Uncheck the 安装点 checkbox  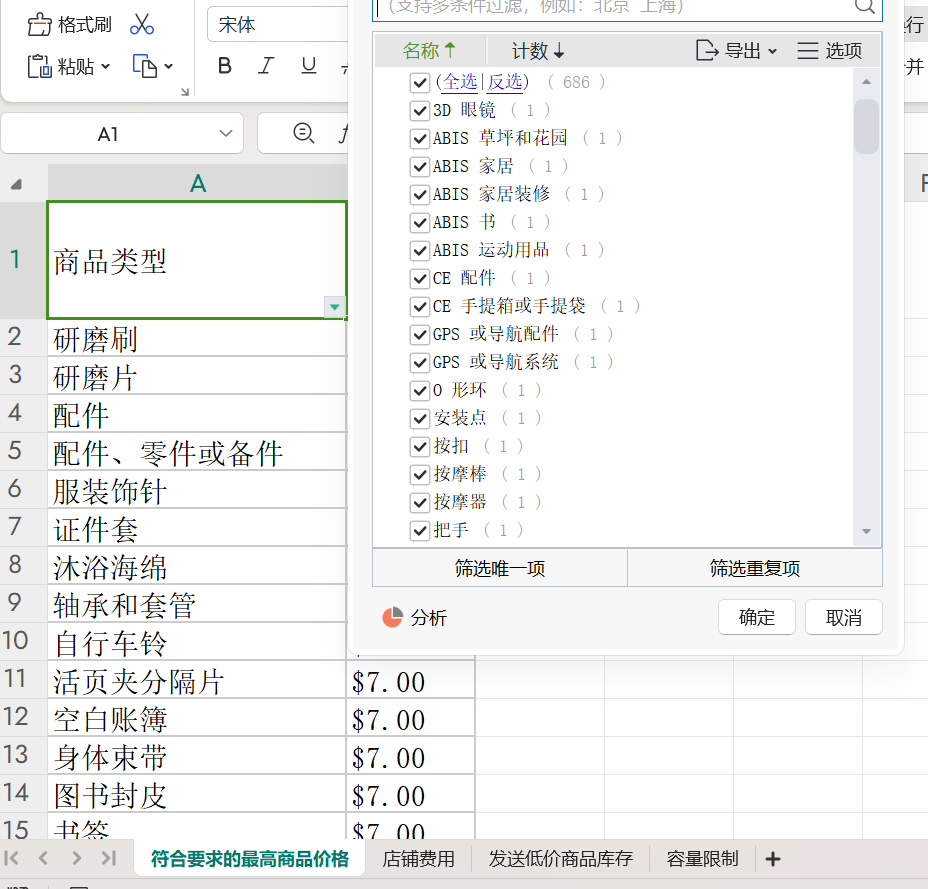click(420, 418)
